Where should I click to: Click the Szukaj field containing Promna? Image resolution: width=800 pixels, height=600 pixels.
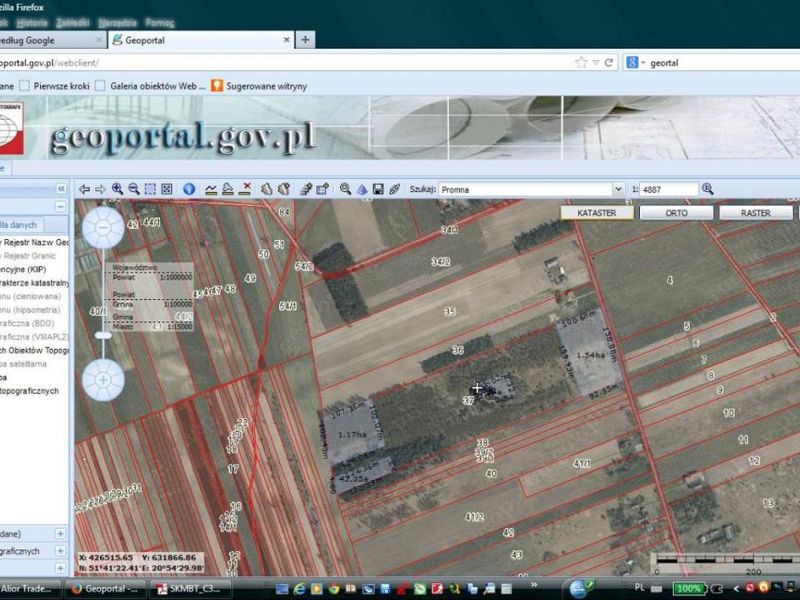(526, 189)
